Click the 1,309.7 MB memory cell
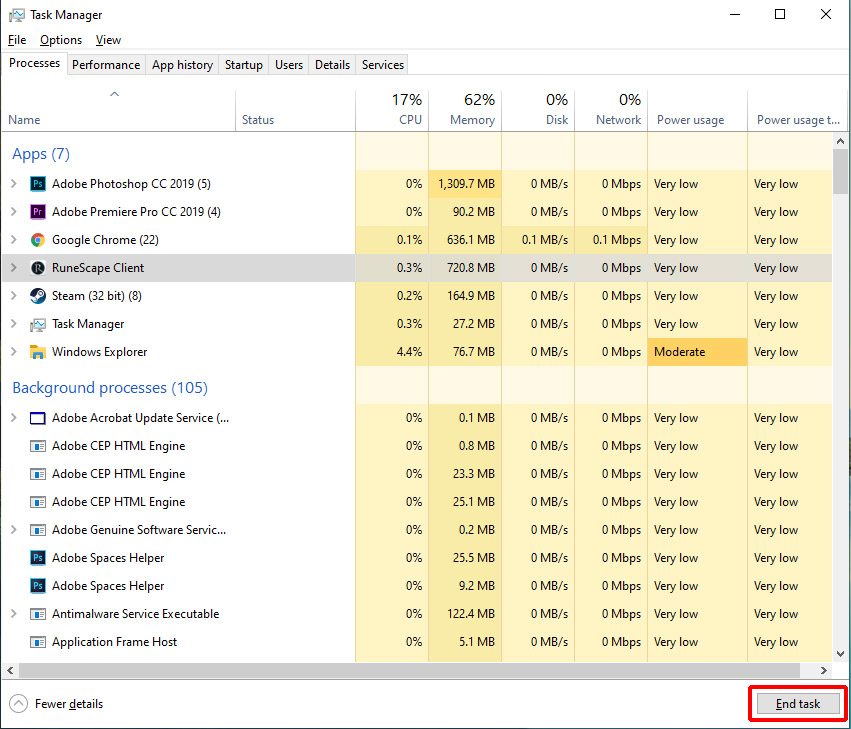 [465, 183]
